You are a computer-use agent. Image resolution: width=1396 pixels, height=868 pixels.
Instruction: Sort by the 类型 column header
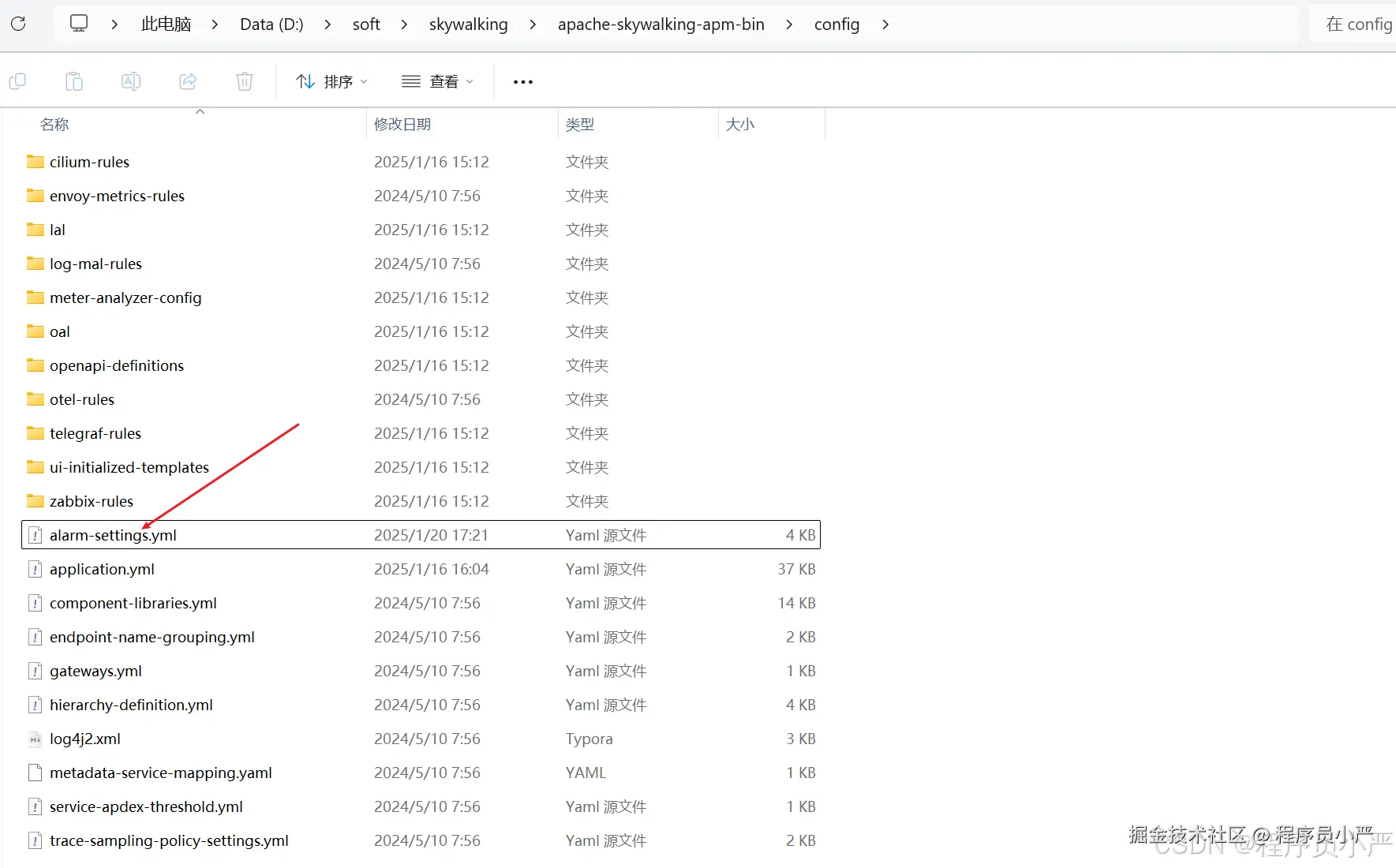(x=580, y=124)
